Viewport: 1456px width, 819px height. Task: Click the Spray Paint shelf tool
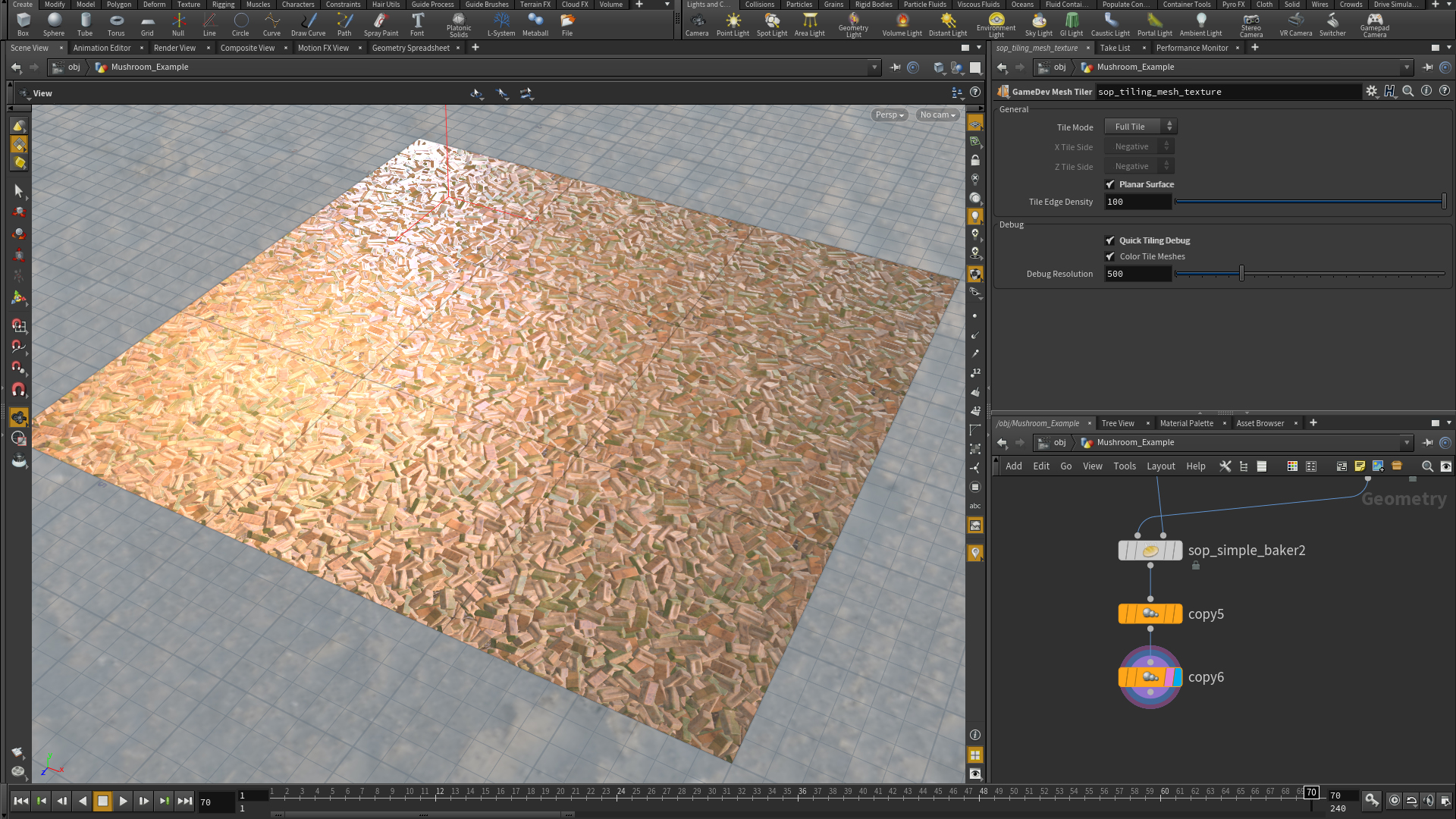pyautogui.click(x=381, y=24)
